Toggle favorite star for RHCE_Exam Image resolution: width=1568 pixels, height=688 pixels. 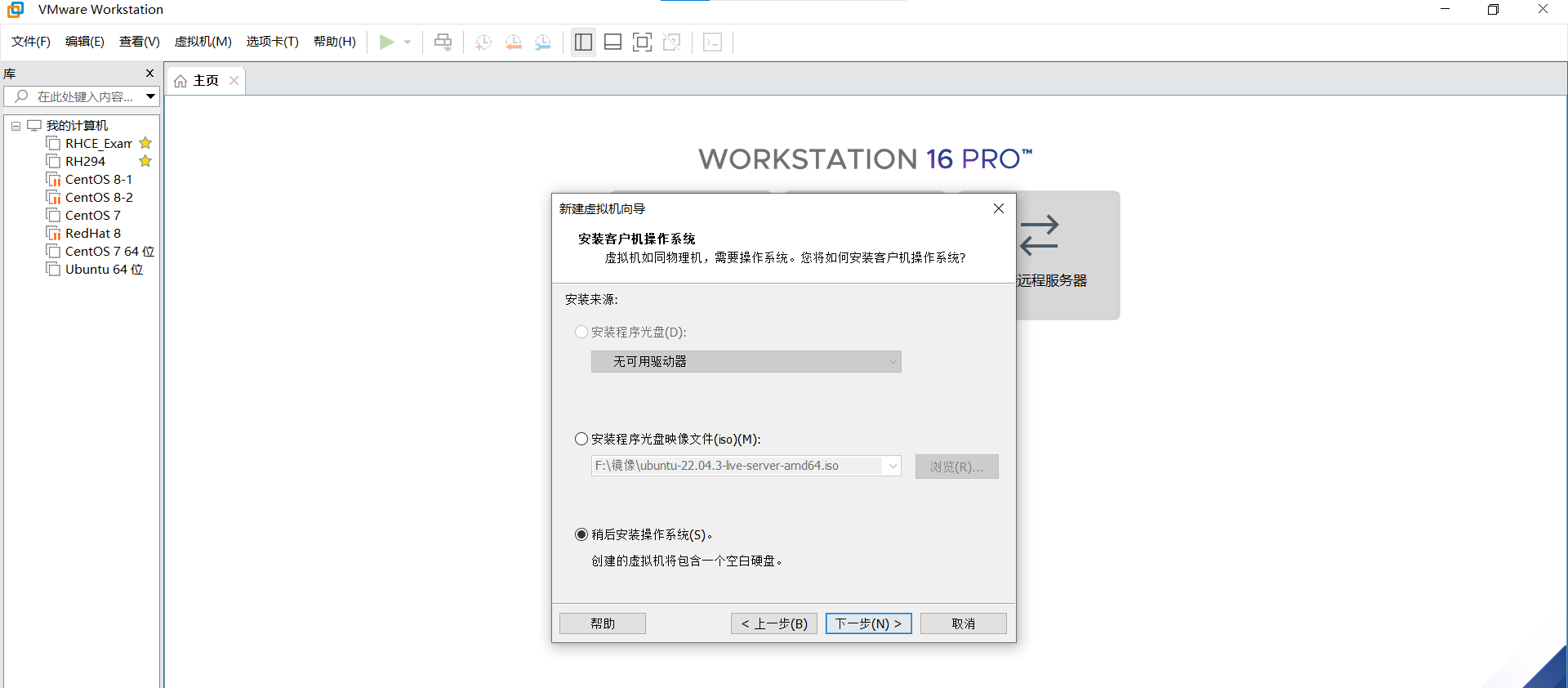click(145, 143)
